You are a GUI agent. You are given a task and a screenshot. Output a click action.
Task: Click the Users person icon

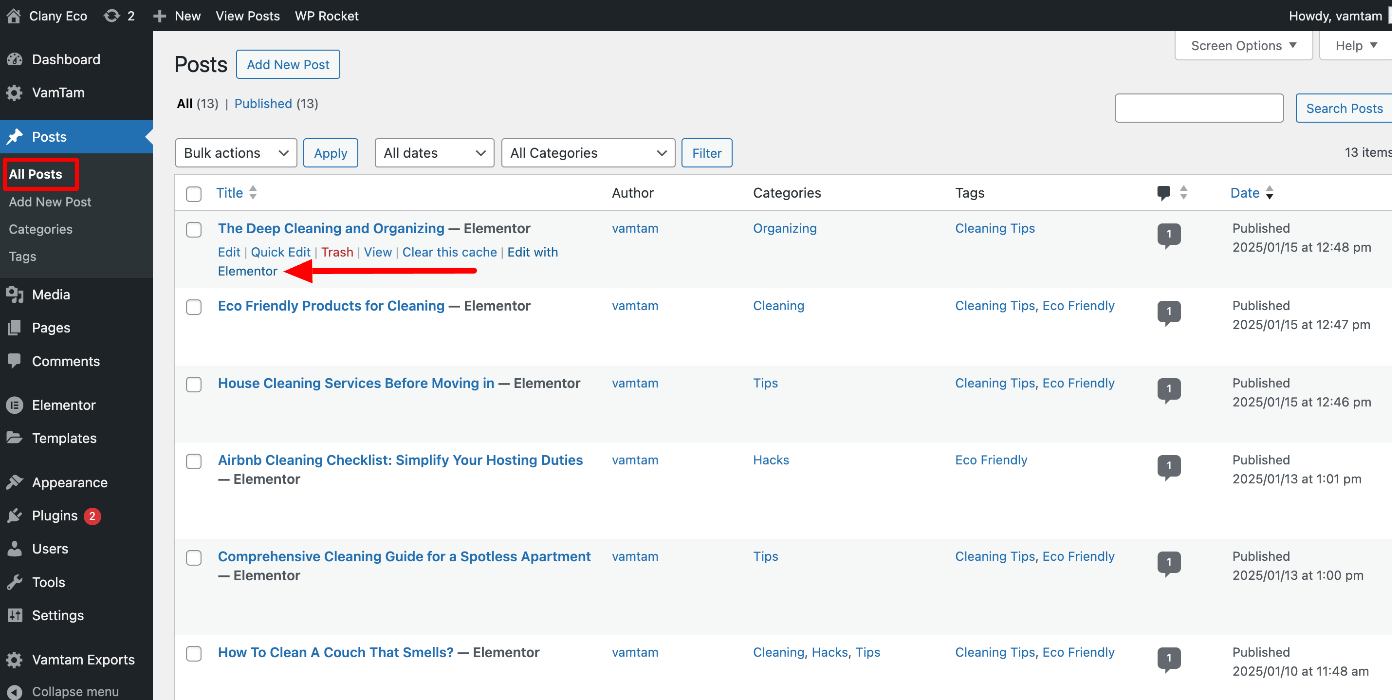pos(14,549)
